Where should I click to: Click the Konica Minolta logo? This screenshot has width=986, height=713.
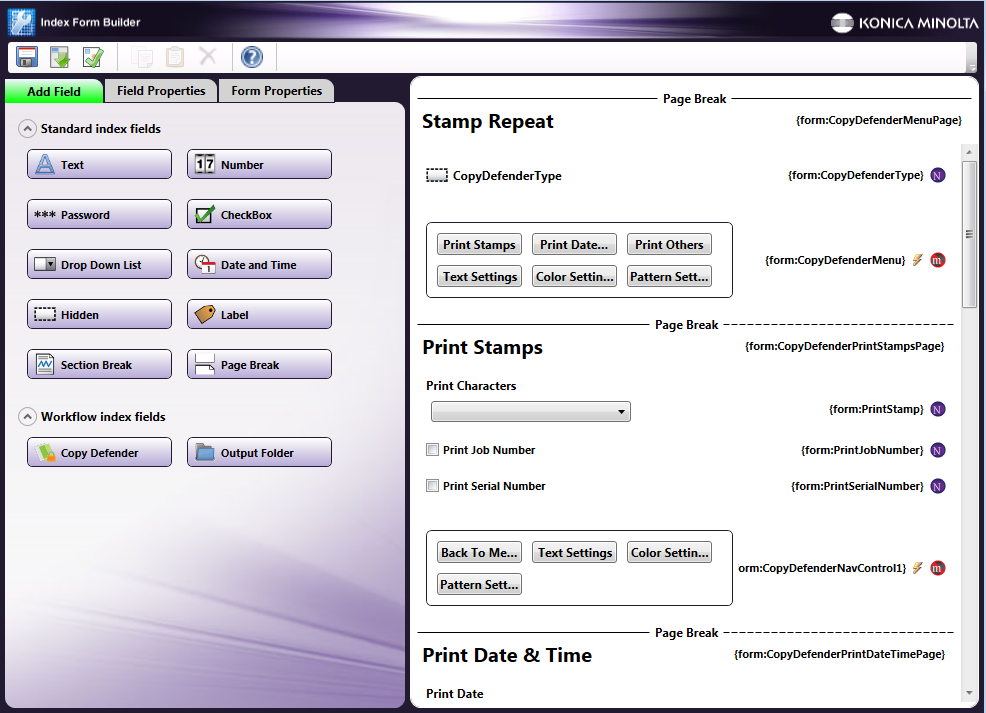click(904, 23)
